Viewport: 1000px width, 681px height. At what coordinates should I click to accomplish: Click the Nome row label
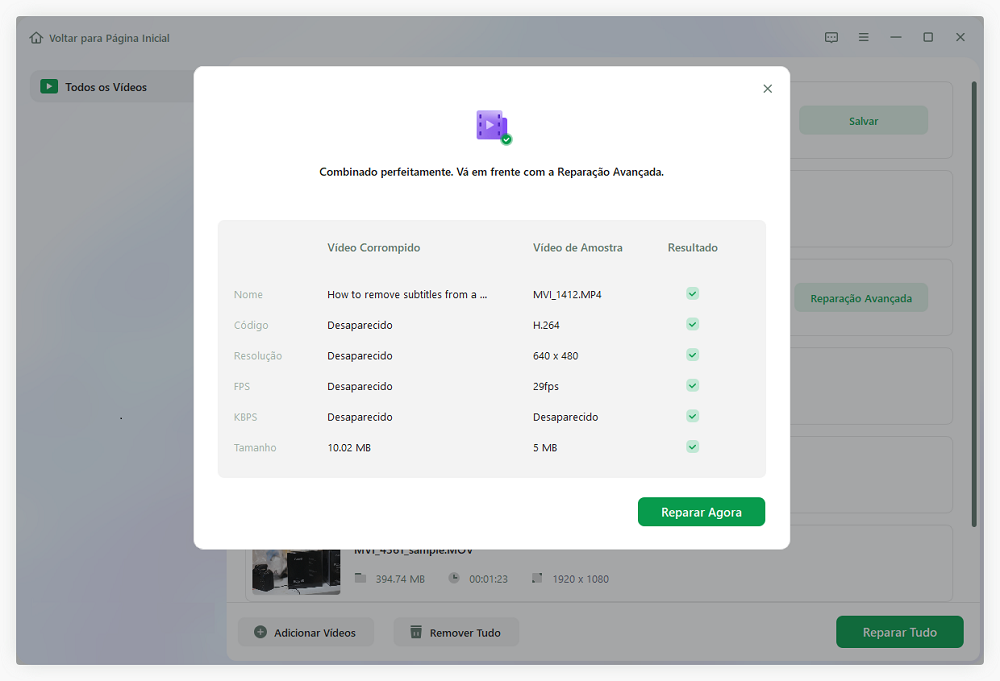click(248, 295)
